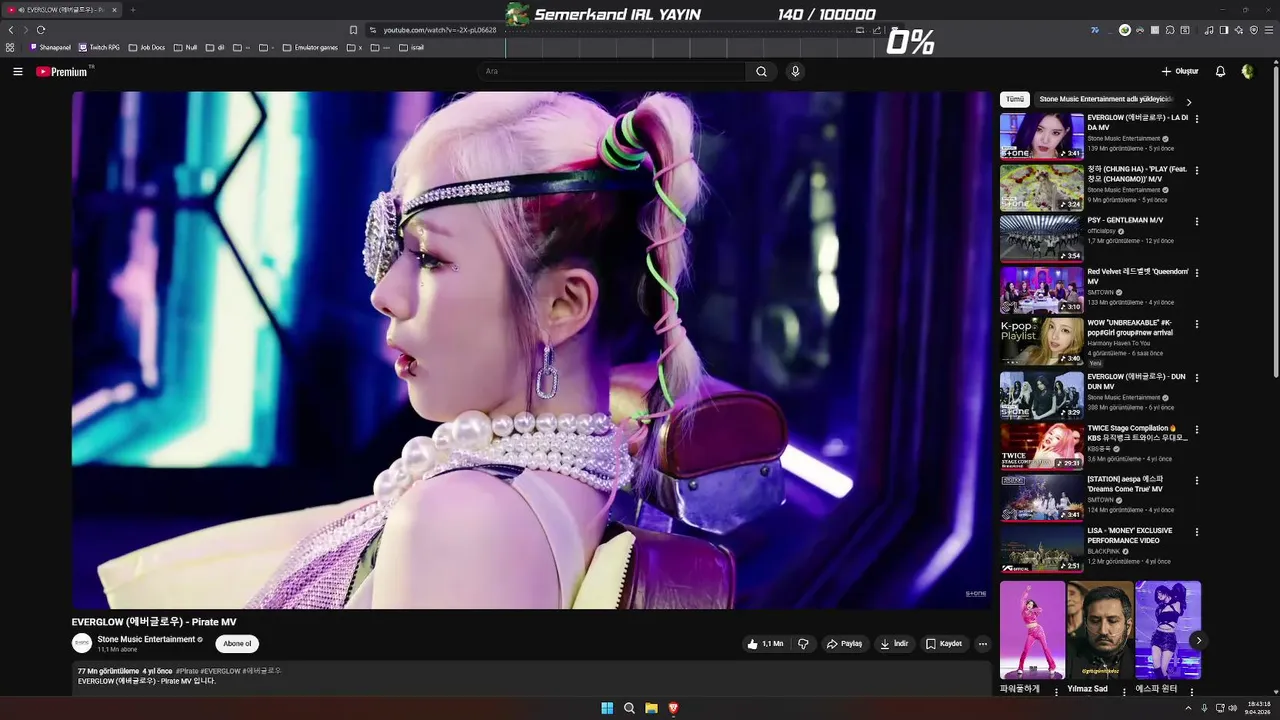This screenshot has width=1280, height=720.
Task: Open more actions under the video
Action: [983, 644]
